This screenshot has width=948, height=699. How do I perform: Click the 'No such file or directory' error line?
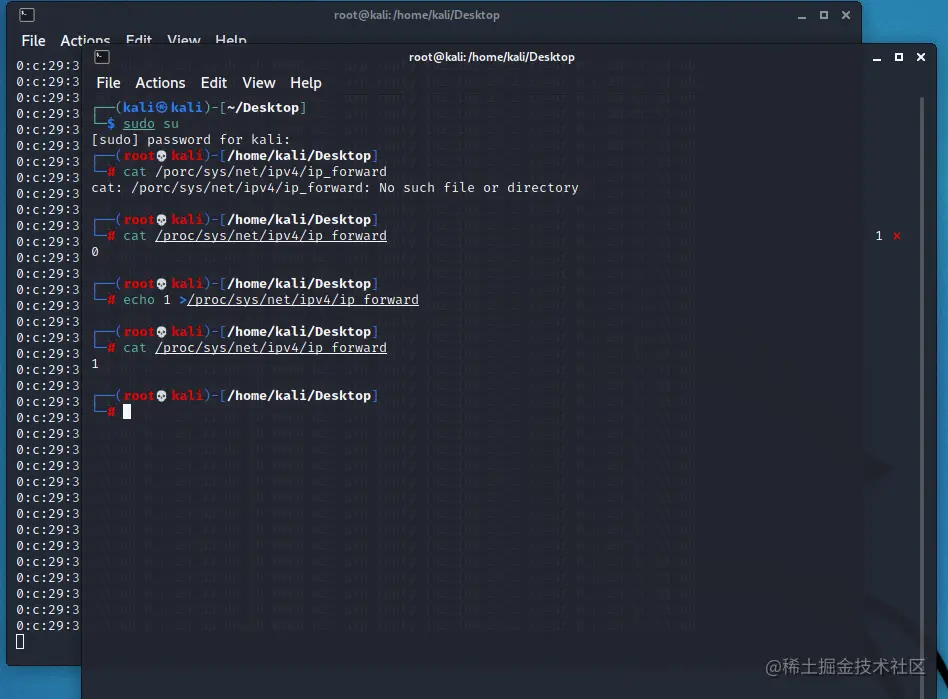[335, 188]
